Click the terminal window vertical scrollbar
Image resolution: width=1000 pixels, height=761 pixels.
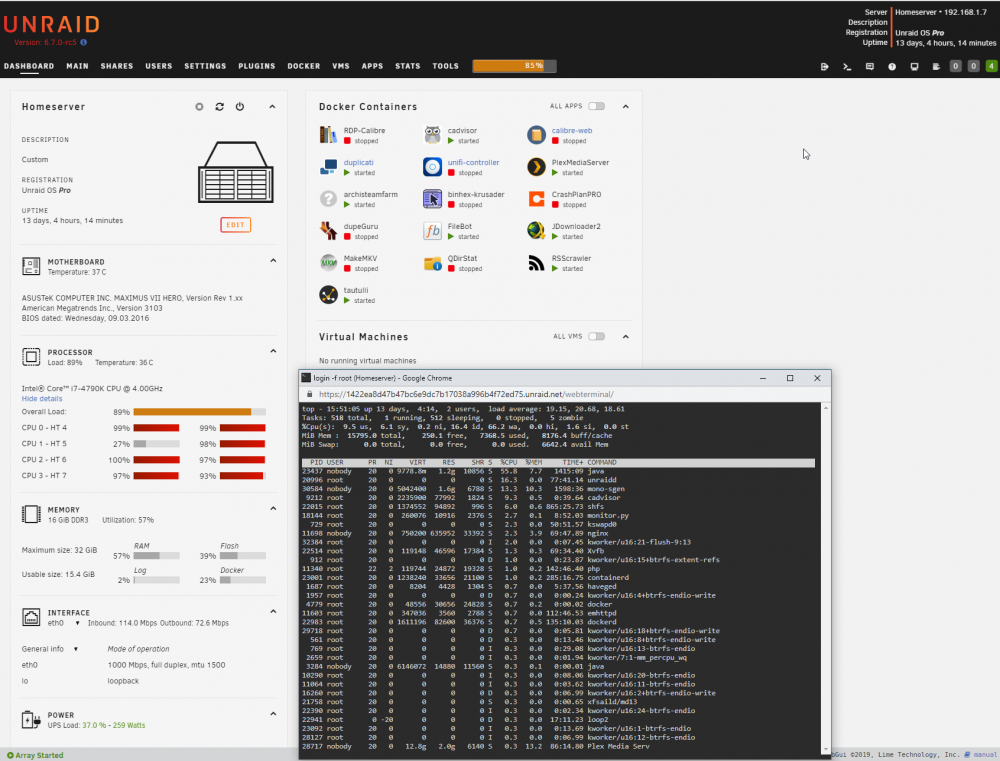point(826,579)
